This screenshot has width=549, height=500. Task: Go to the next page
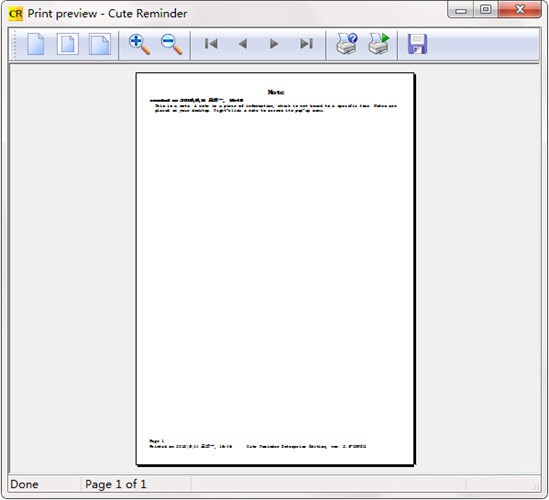(274, 44)
